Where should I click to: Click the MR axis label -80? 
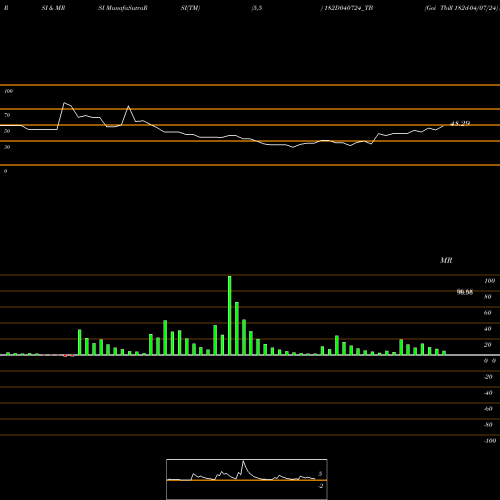488,425
